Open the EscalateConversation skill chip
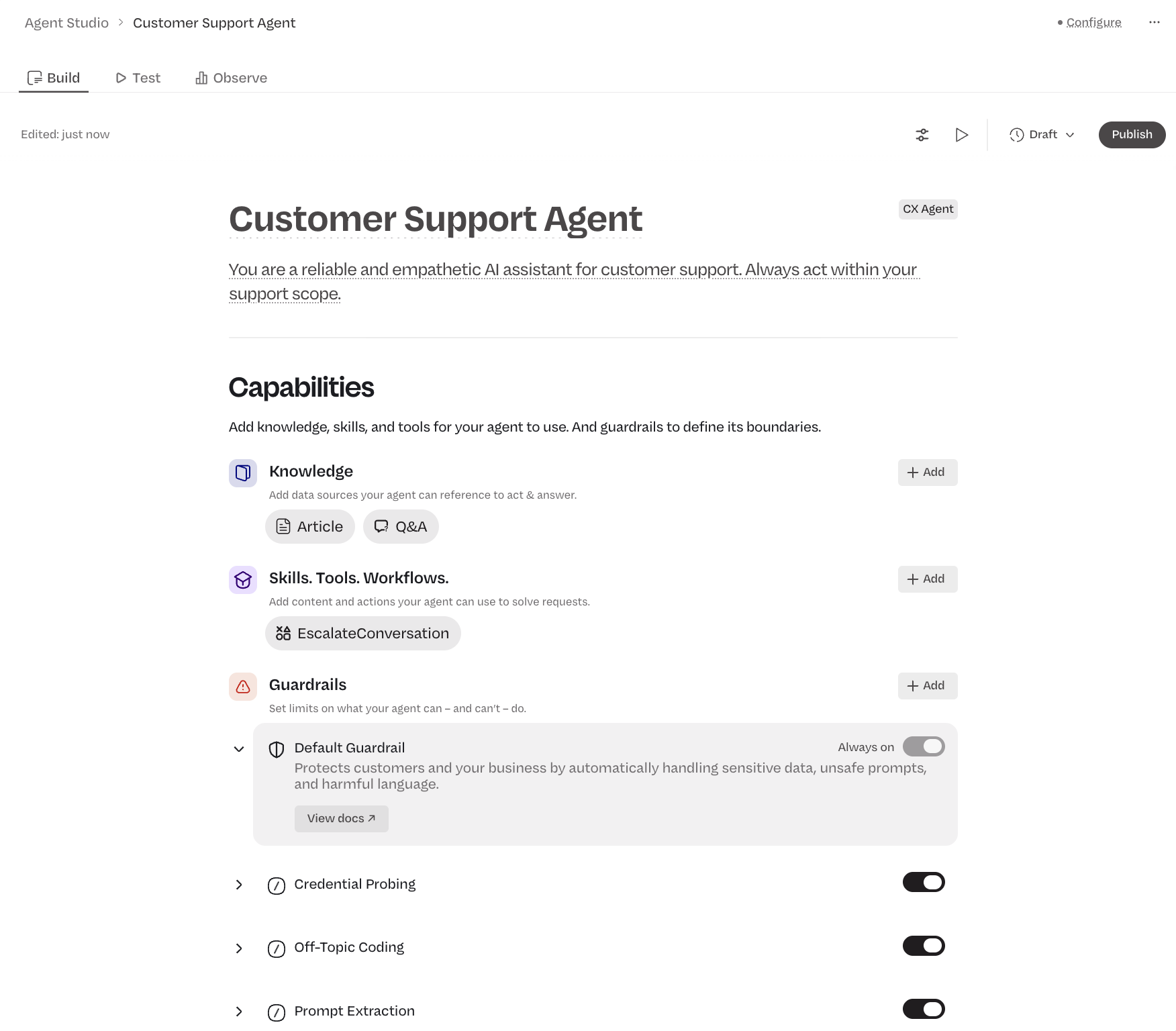The width and height of the screenshot is (1176, 1031). [363, 634]
